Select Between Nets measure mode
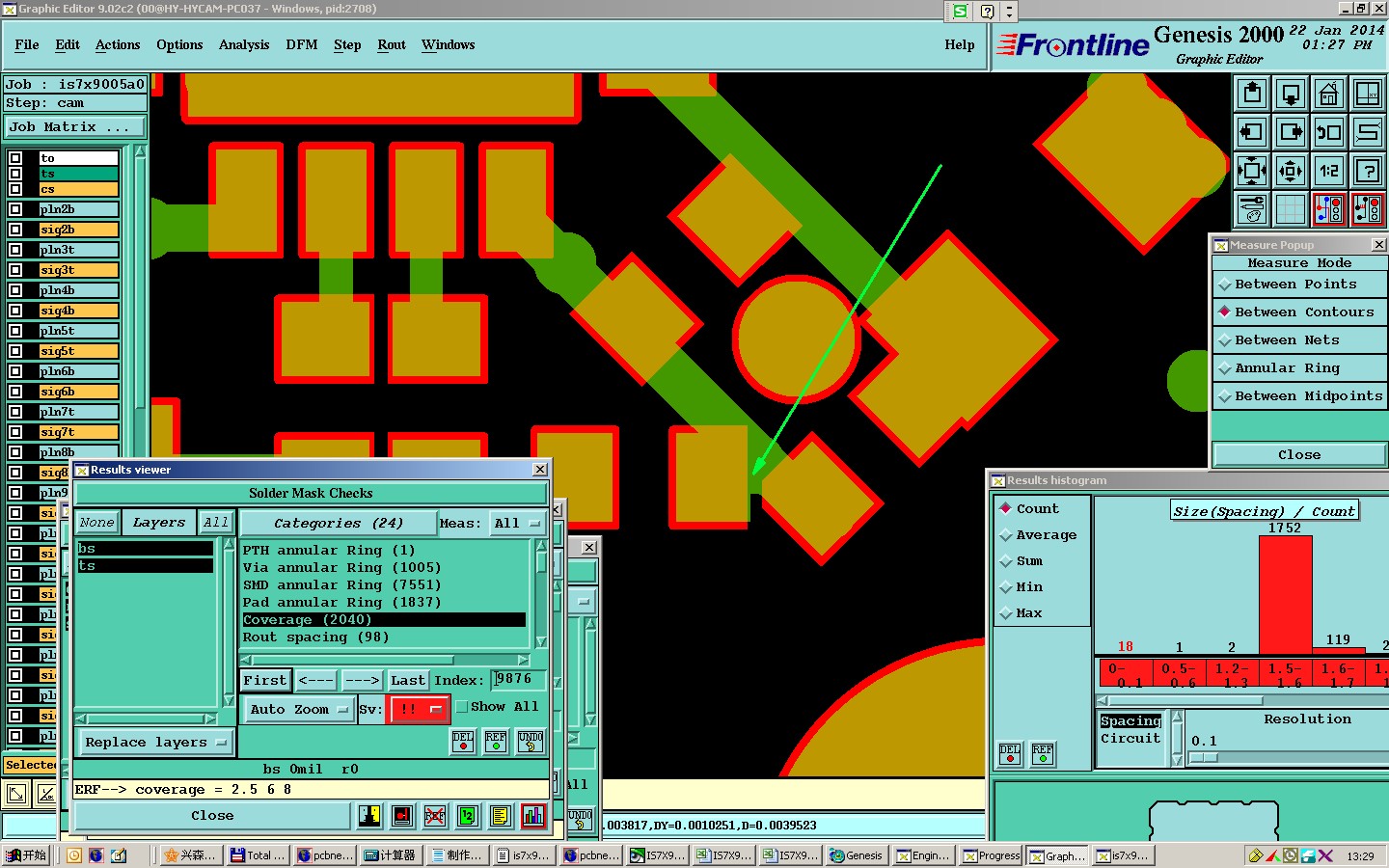Screen dimensions: 1389x868 point(1299,340)
